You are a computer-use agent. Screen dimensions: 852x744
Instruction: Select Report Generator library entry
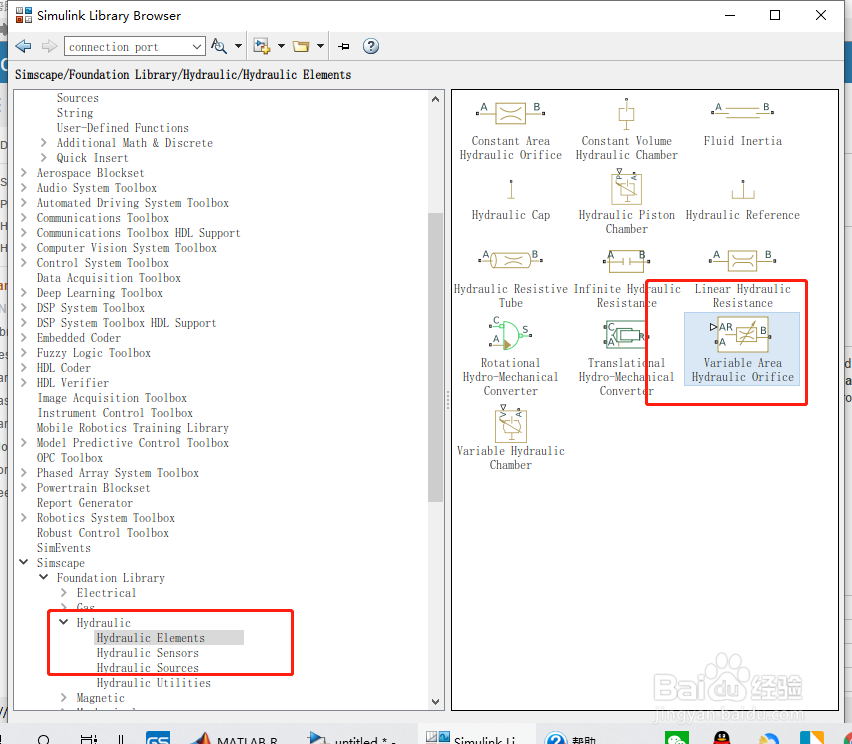click(84, 503)
